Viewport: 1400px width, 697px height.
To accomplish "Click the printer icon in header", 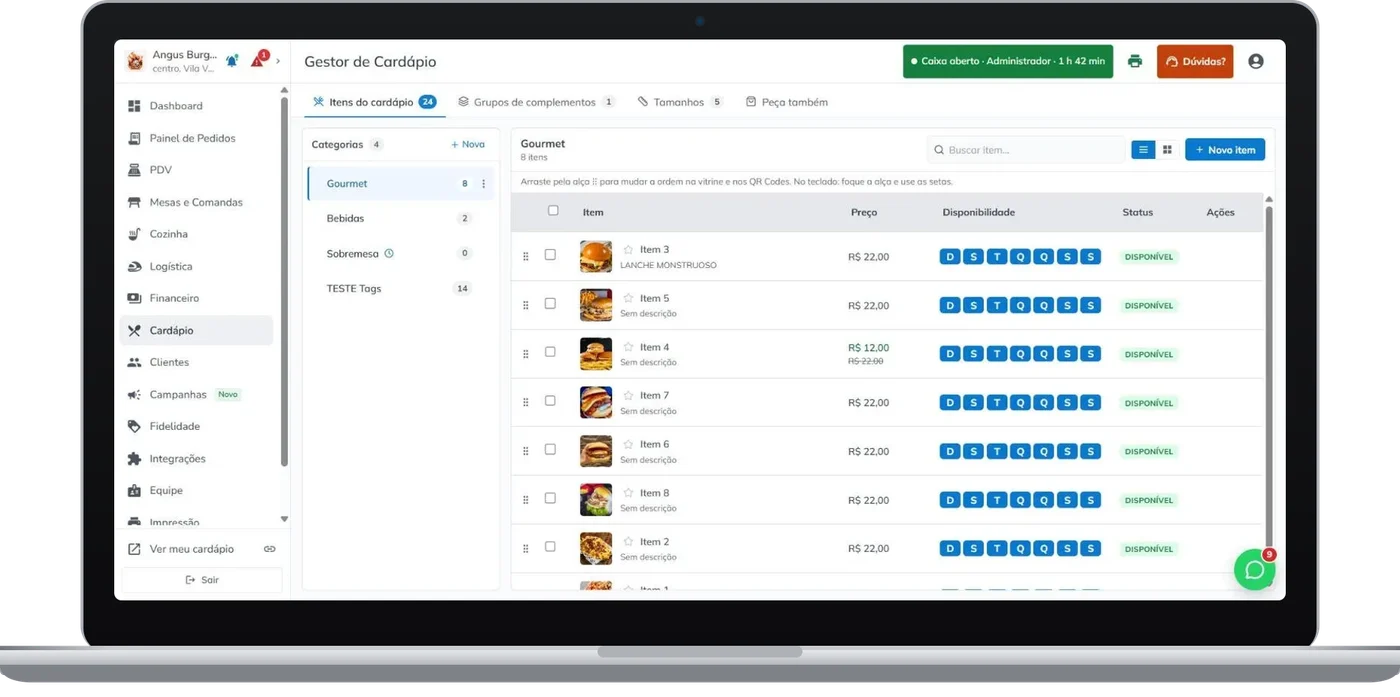I will pos(1134,61).
